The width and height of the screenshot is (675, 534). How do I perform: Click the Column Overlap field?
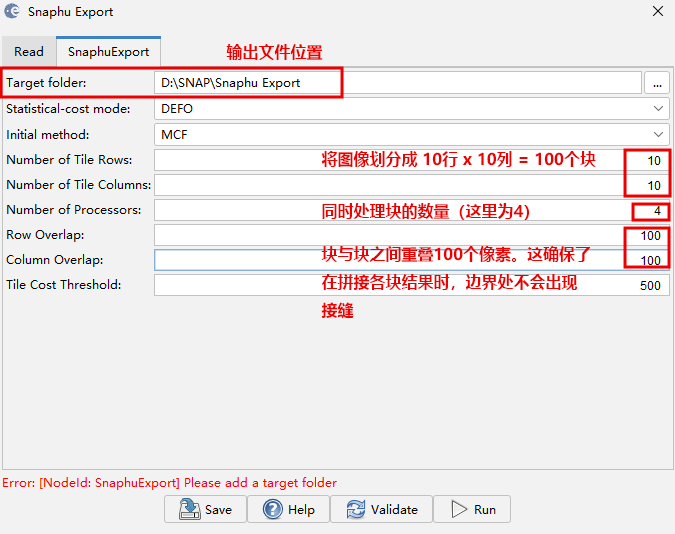[x=412, y=260]
